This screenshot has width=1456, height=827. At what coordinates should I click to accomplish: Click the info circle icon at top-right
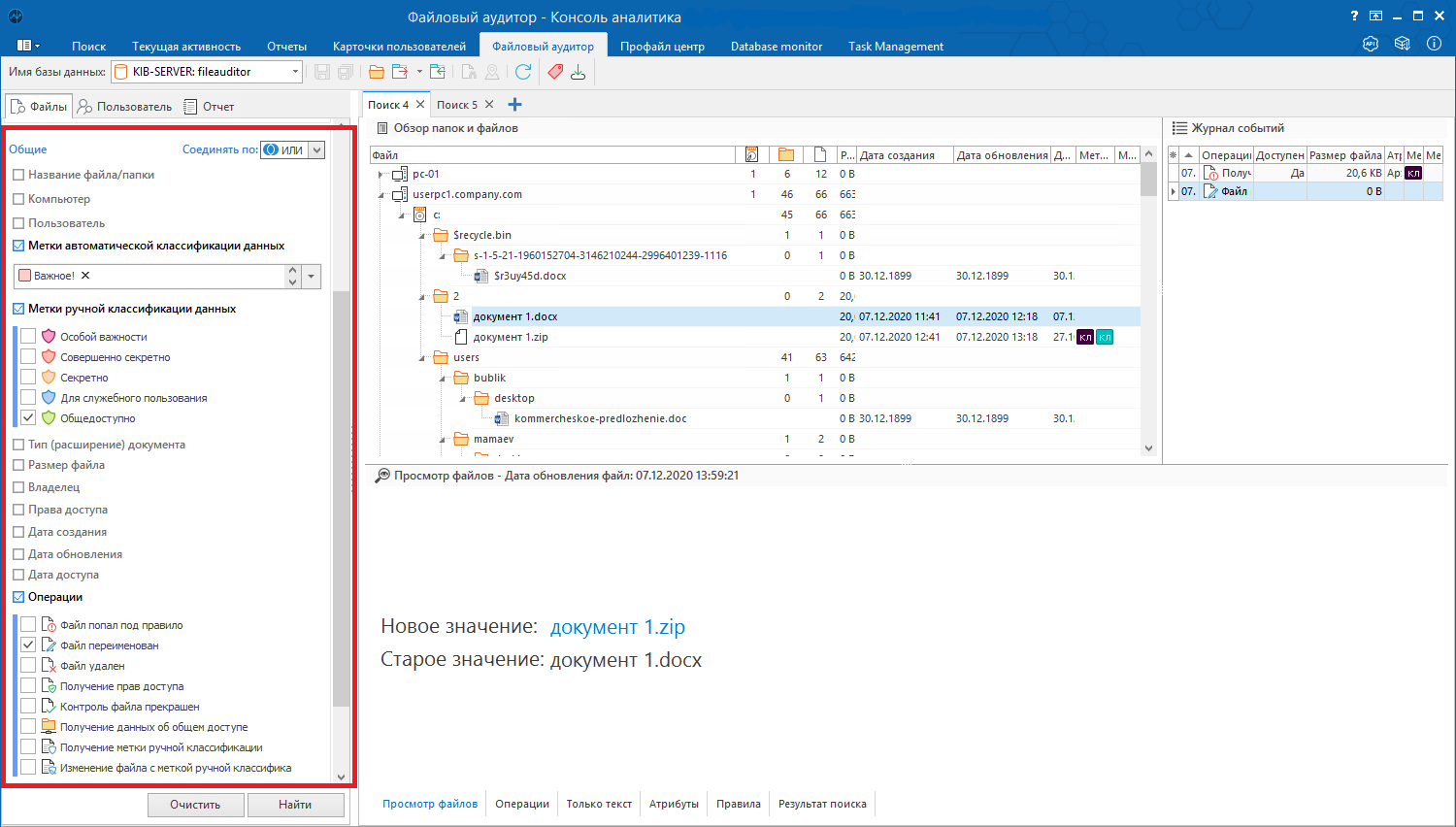(x=1434, y=44)
